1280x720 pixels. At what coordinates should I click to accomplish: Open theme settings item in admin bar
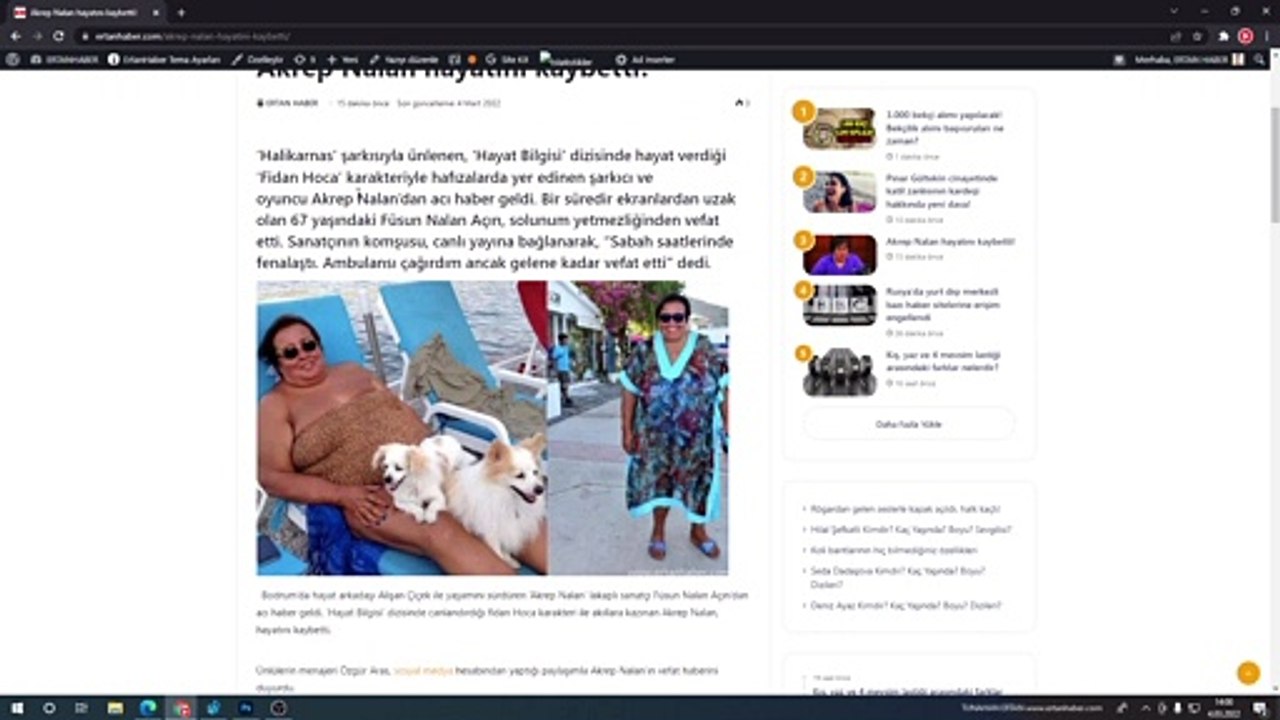pyautogui.click(x=164, y=60)
